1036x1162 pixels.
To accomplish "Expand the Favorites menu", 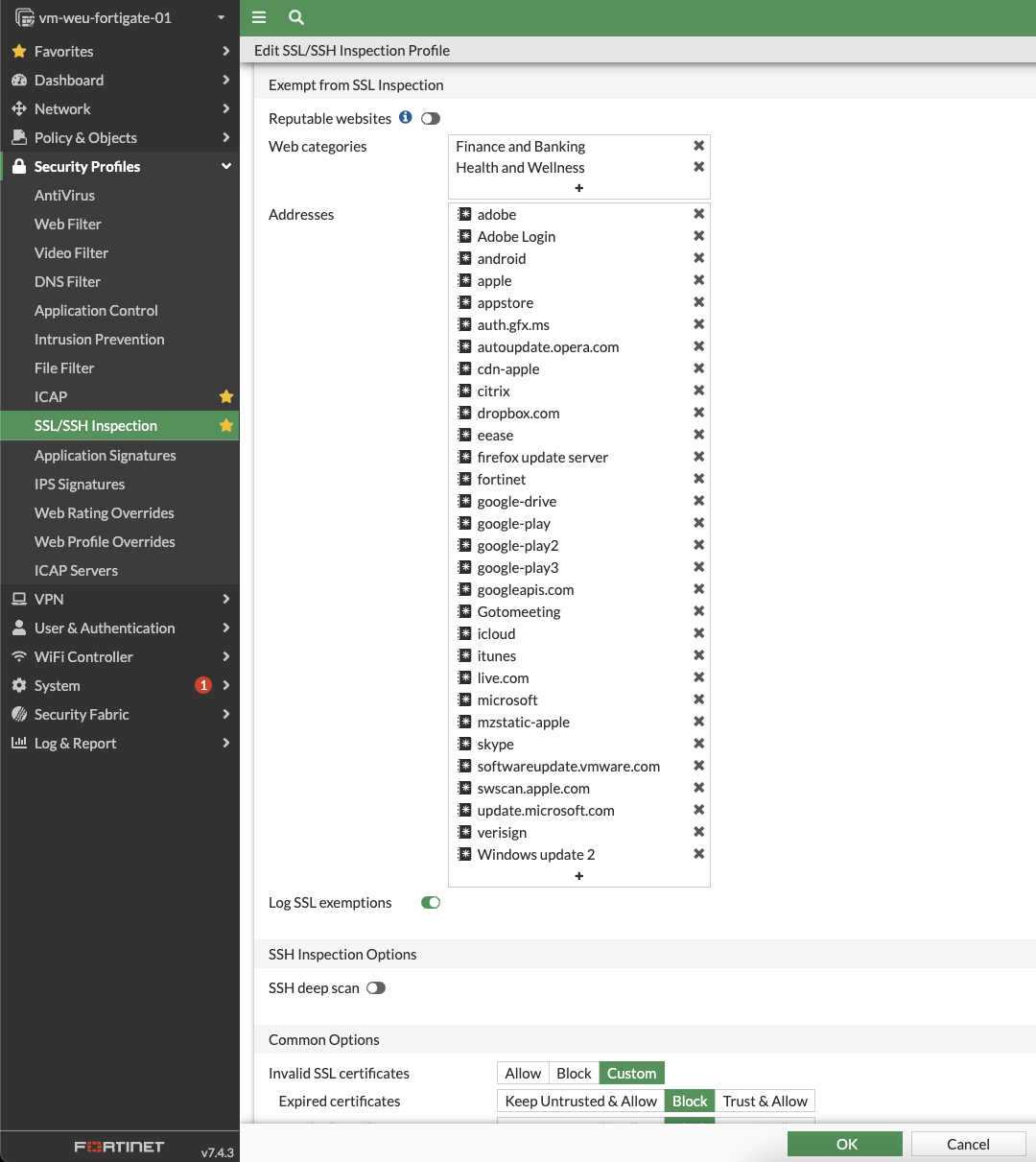I will [120, 51].
